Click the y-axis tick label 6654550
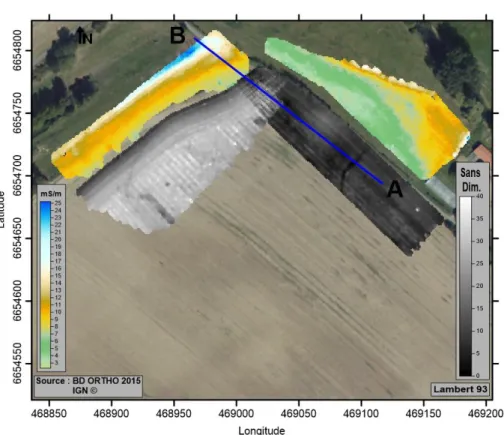The image size is (504, 435). point(17,363)
